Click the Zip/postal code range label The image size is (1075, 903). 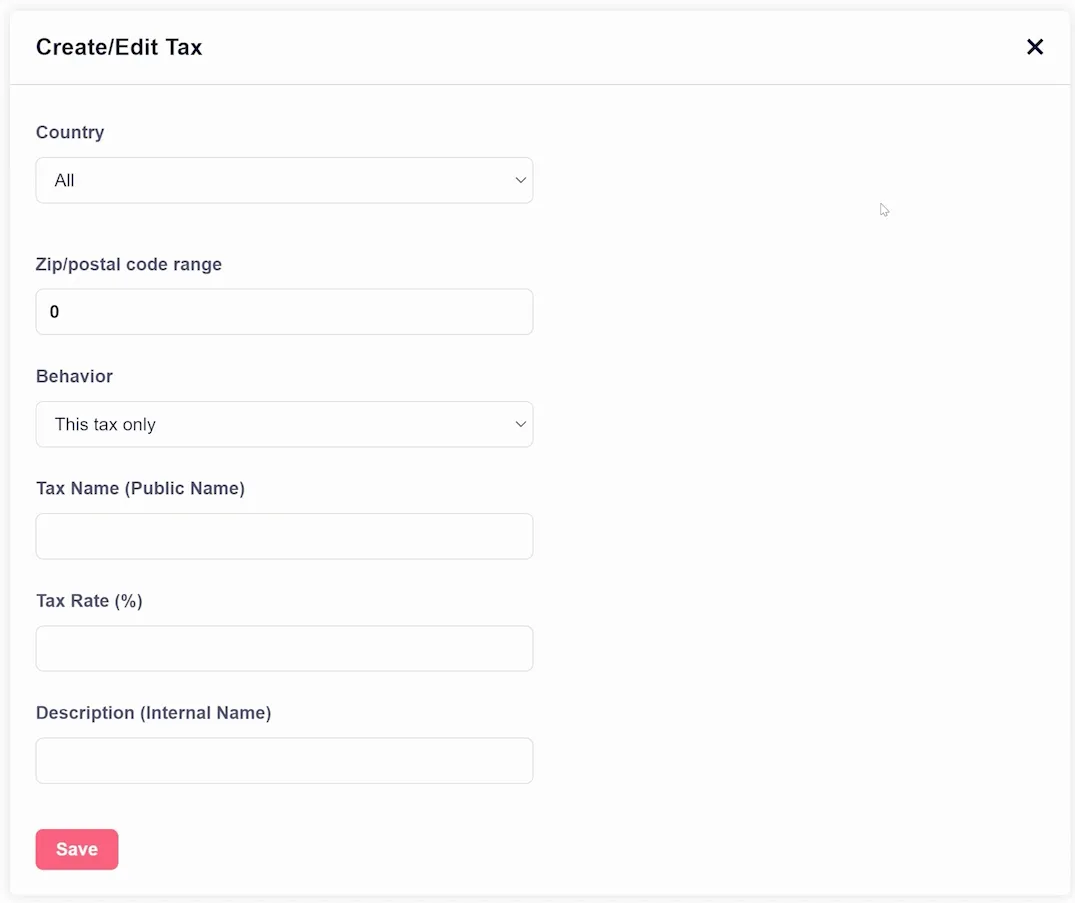[129, 265]
